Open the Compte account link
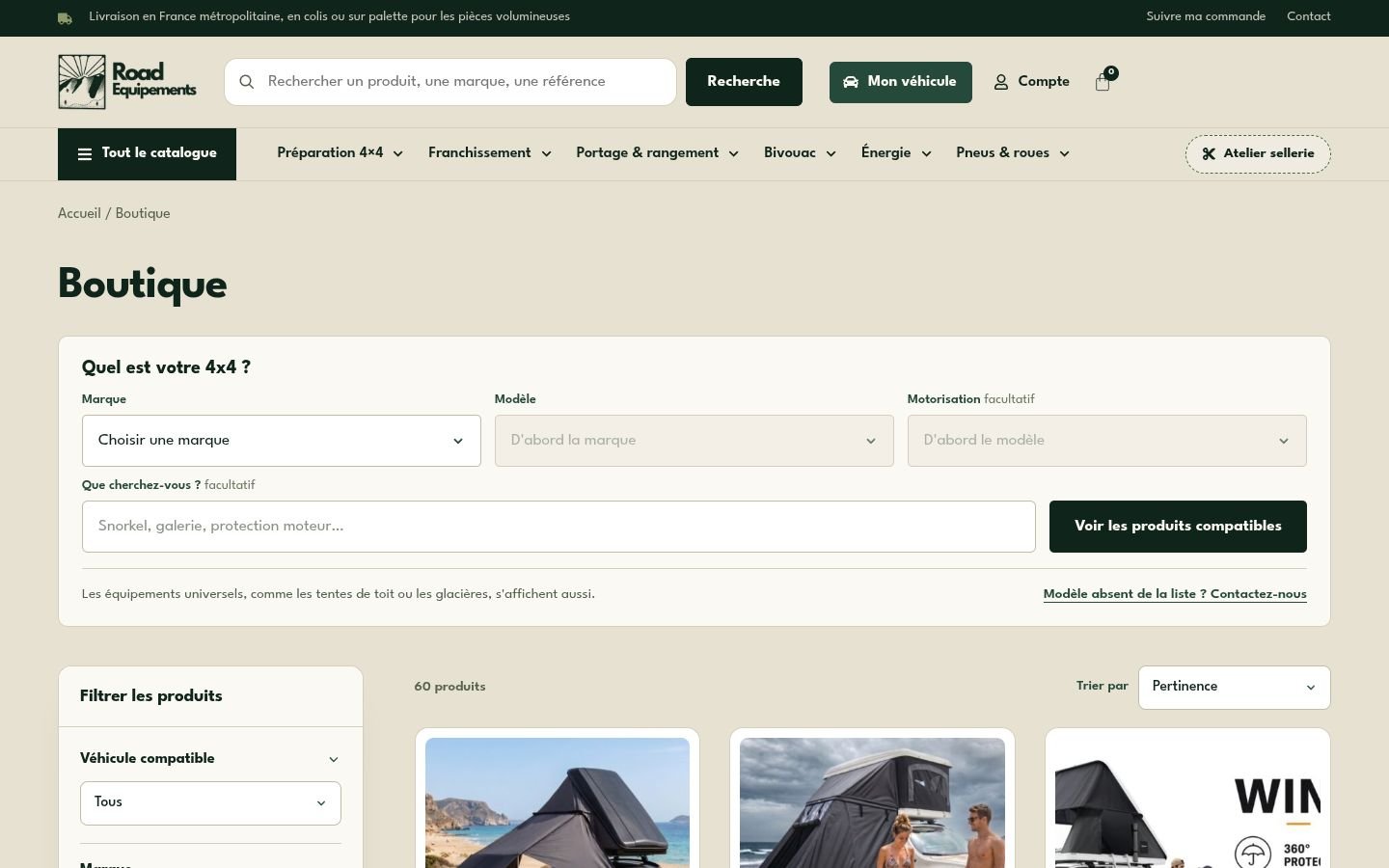1389x868 pixels. tap(1032, 82)
